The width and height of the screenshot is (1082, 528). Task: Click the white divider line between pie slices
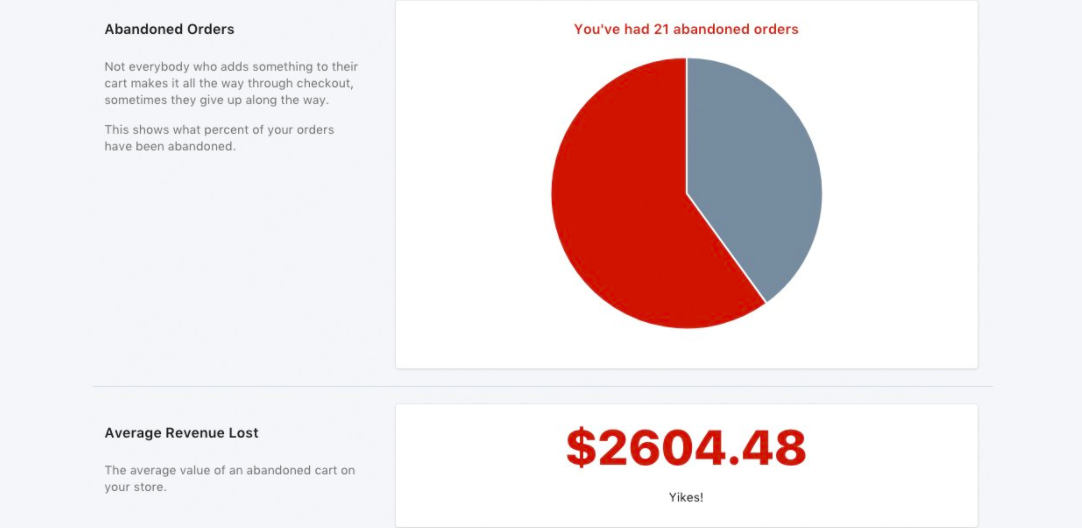coord(726,248)
